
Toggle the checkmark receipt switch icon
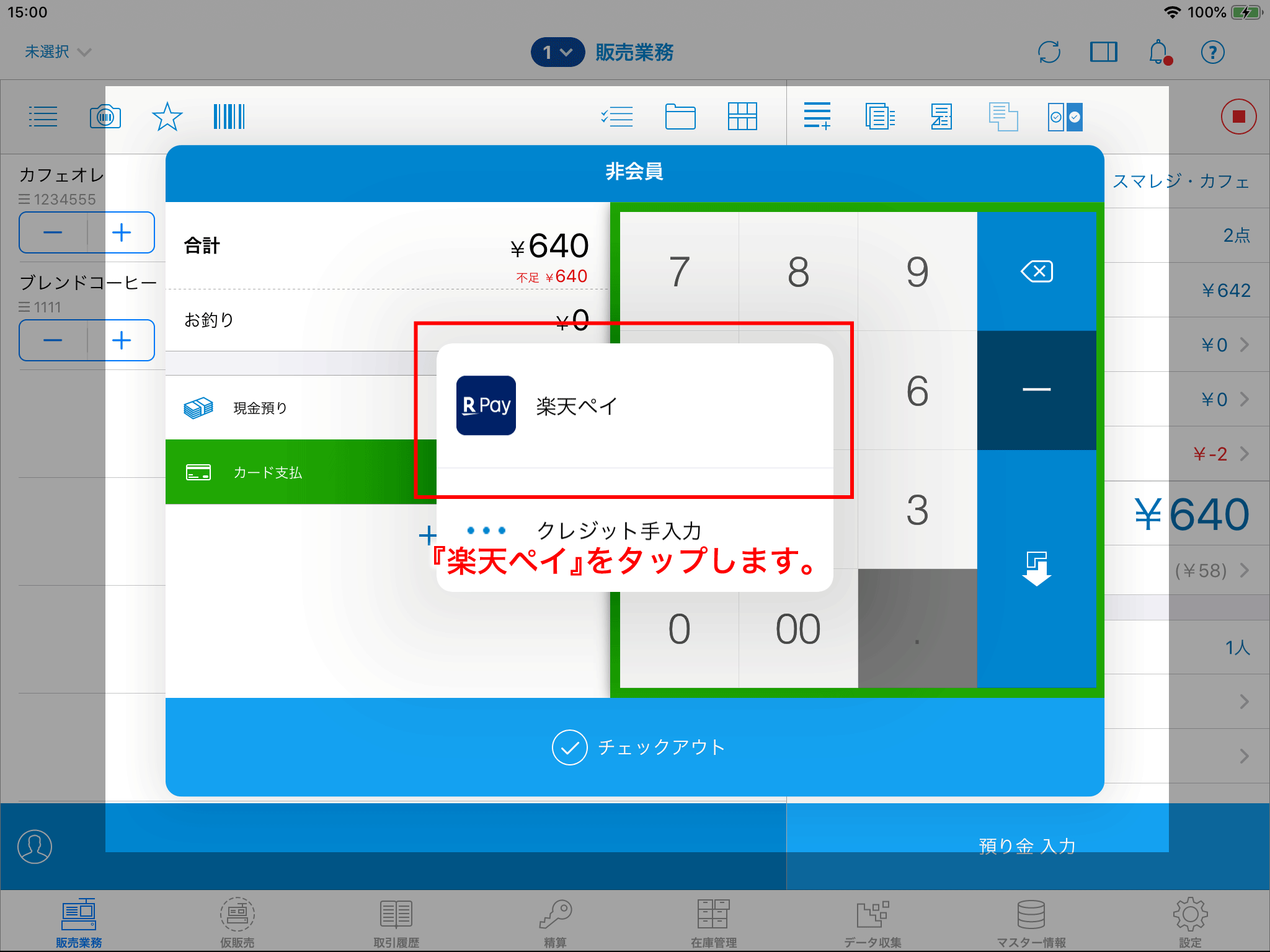(1065, 117)
